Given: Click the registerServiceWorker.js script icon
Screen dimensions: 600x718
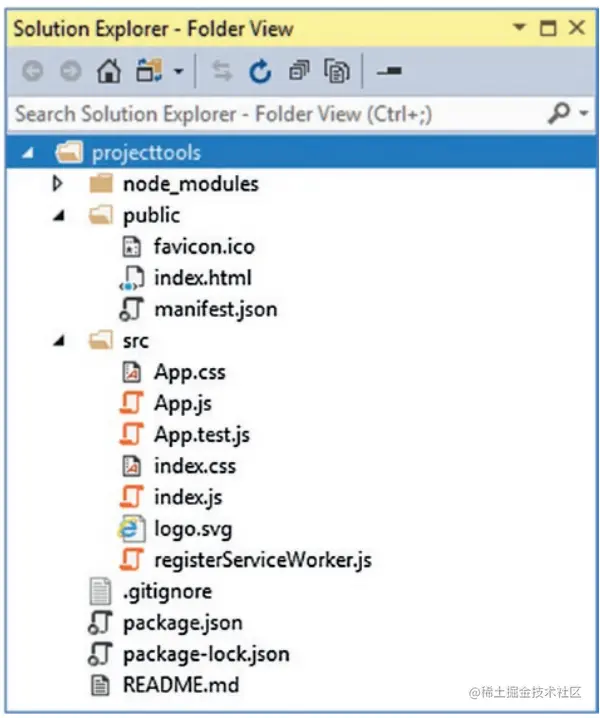Looking at the screenshot, I should pyautogui.click(x=132, y=560).
